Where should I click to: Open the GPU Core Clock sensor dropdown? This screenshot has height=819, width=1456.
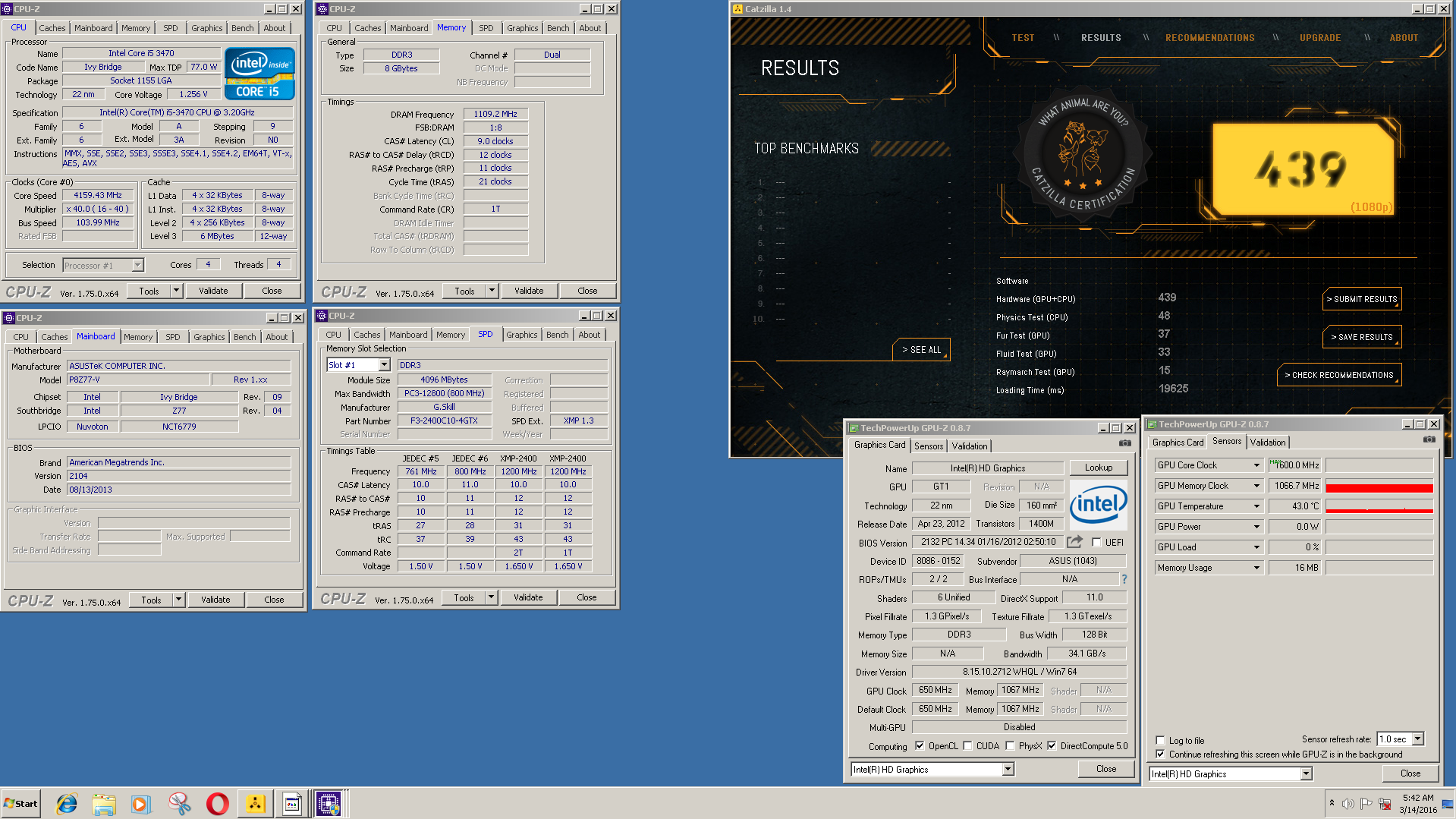click(x=1256, y=465)
